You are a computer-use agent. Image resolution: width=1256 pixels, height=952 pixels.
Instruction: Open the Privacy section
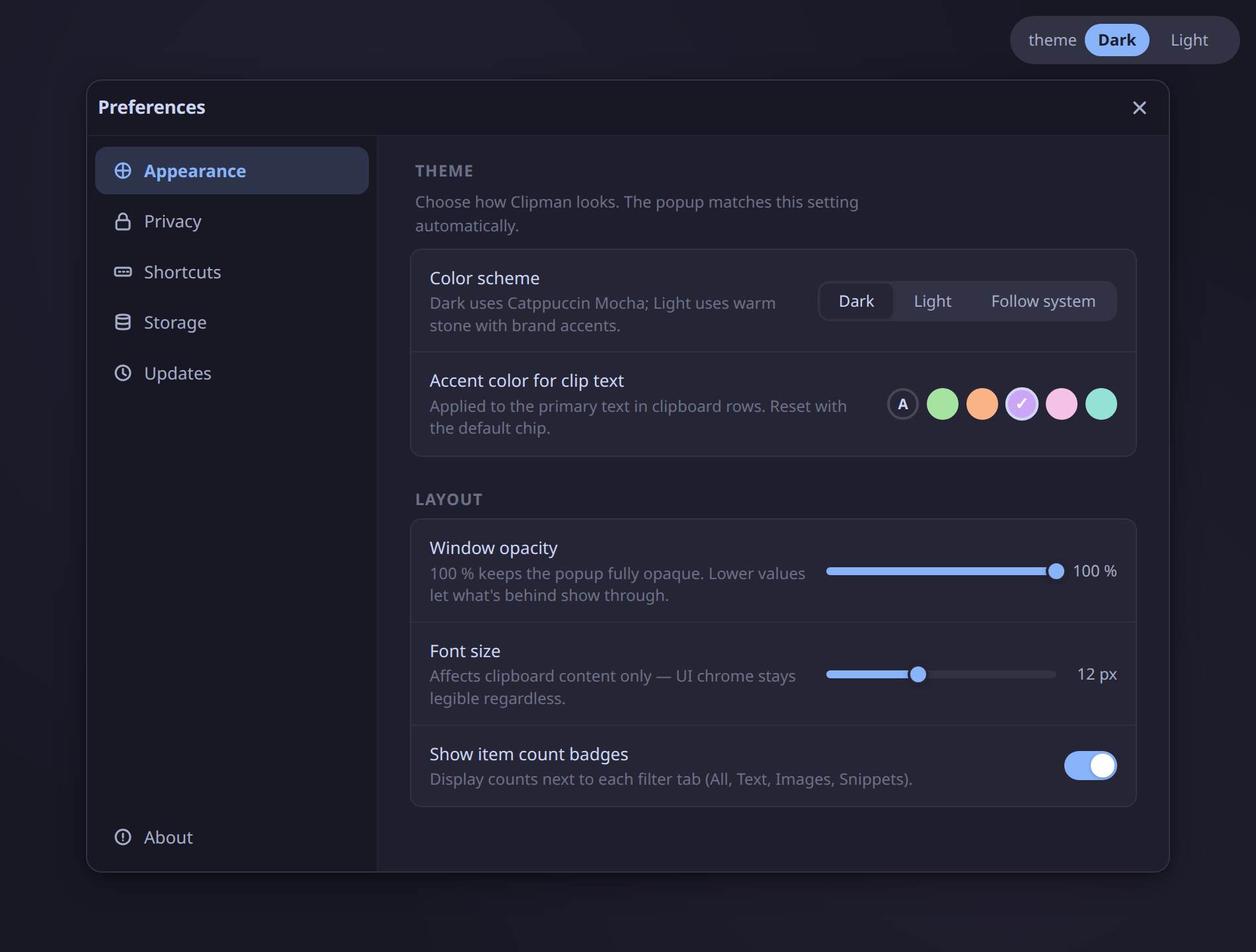(232, 221)
